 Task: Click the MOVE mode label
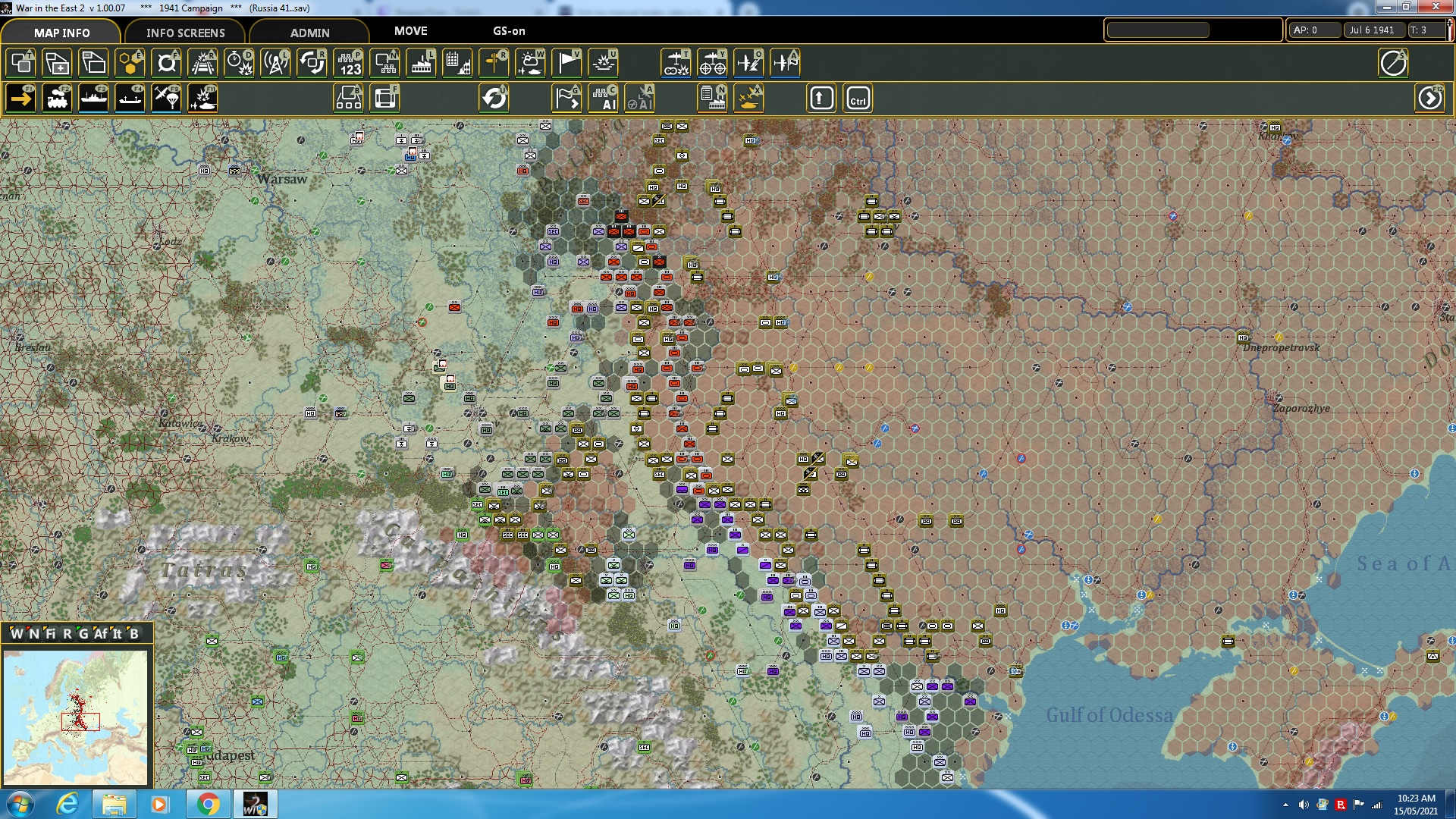point(411,31)
